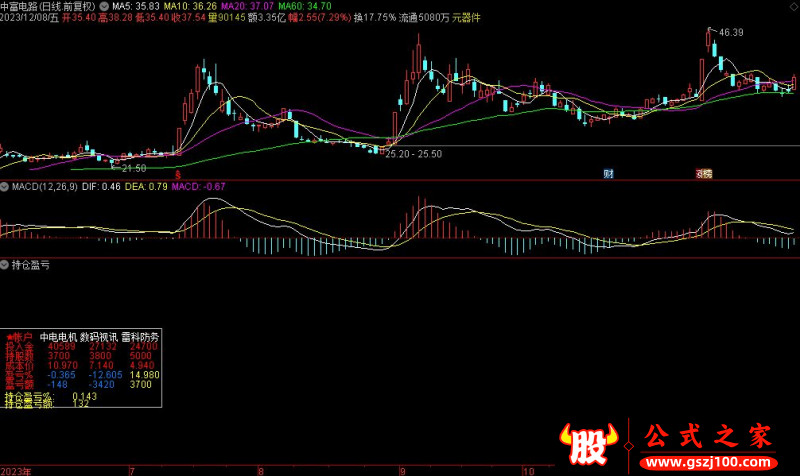
Task: Click the circular icon before MA5 label
Action: pos(105,6)
